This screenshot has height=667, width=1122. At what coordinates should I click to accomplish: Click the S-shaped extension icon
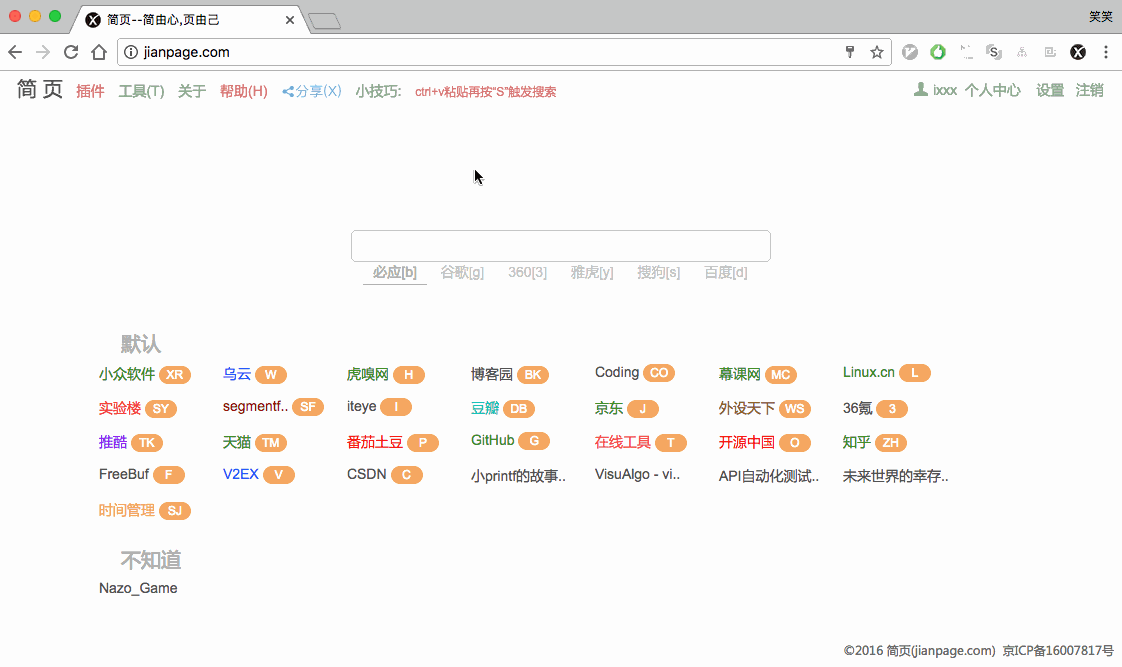click(x=993, y=52)
